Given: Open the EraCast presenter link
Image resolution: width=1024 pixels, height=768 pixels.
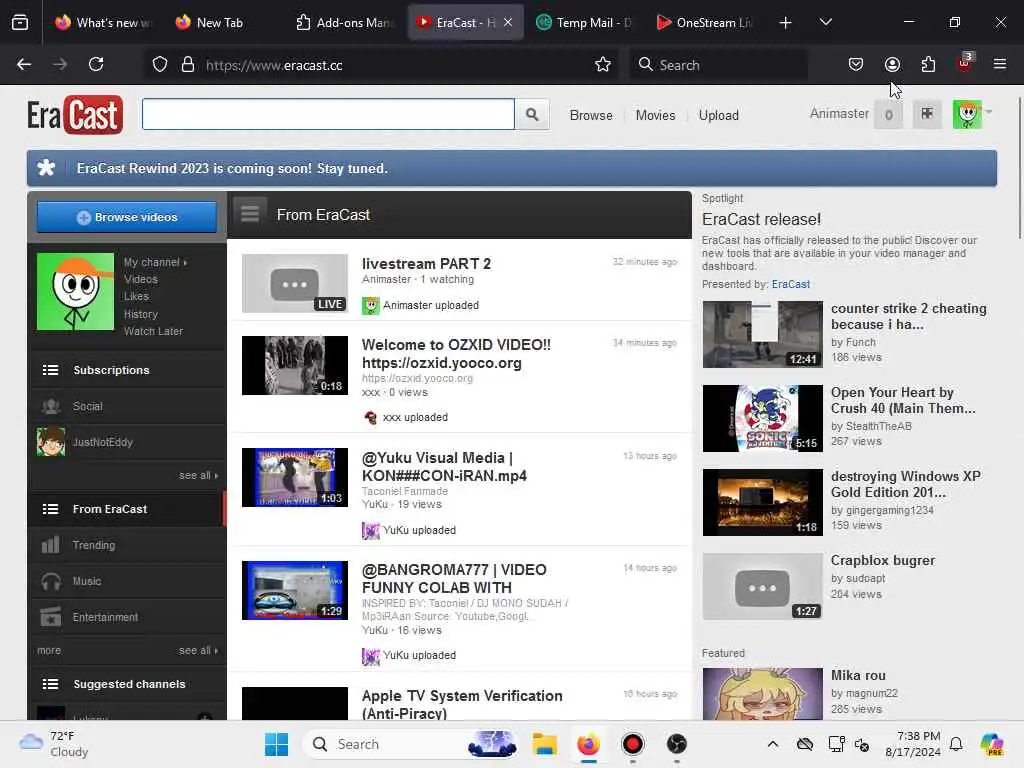Looking at the screenshot, I should click(x=790, y=284).
